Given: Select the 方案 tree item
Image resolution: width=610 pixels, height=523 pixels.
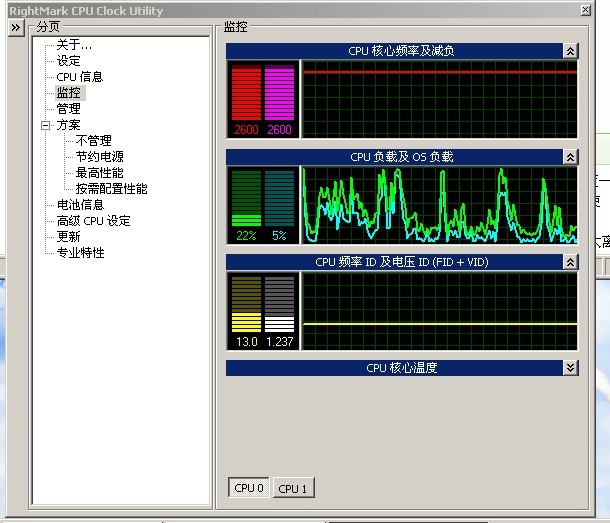Looking at the screenshot, I should pos(68,125).
